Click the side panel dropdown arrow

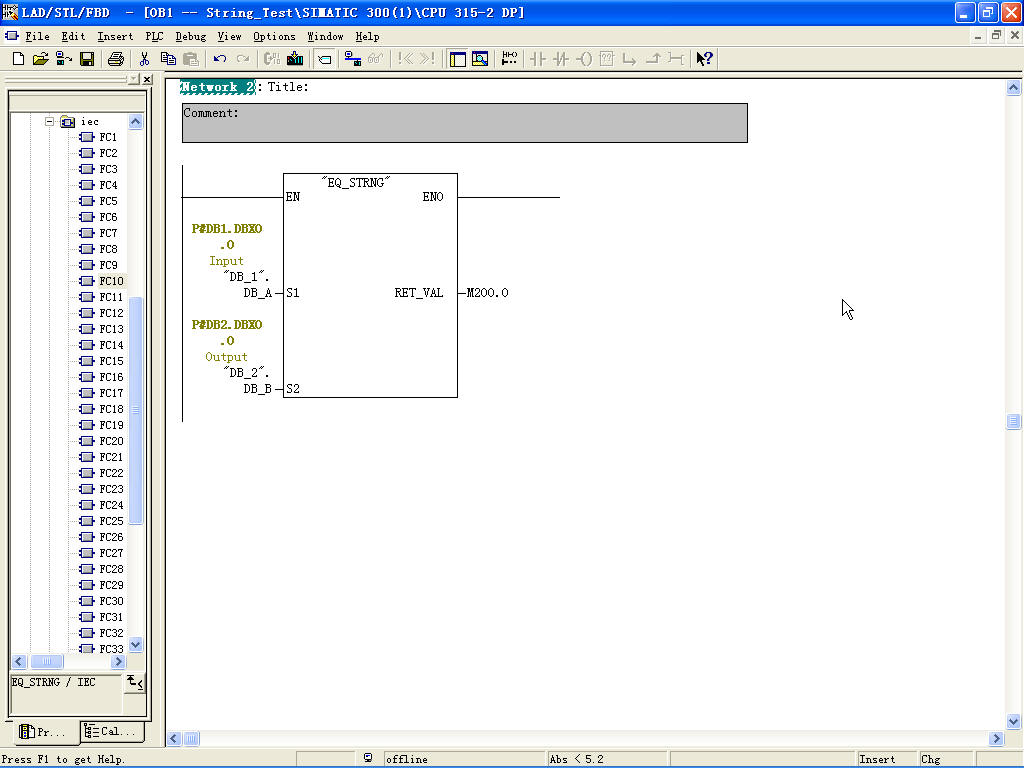(134, 79)
